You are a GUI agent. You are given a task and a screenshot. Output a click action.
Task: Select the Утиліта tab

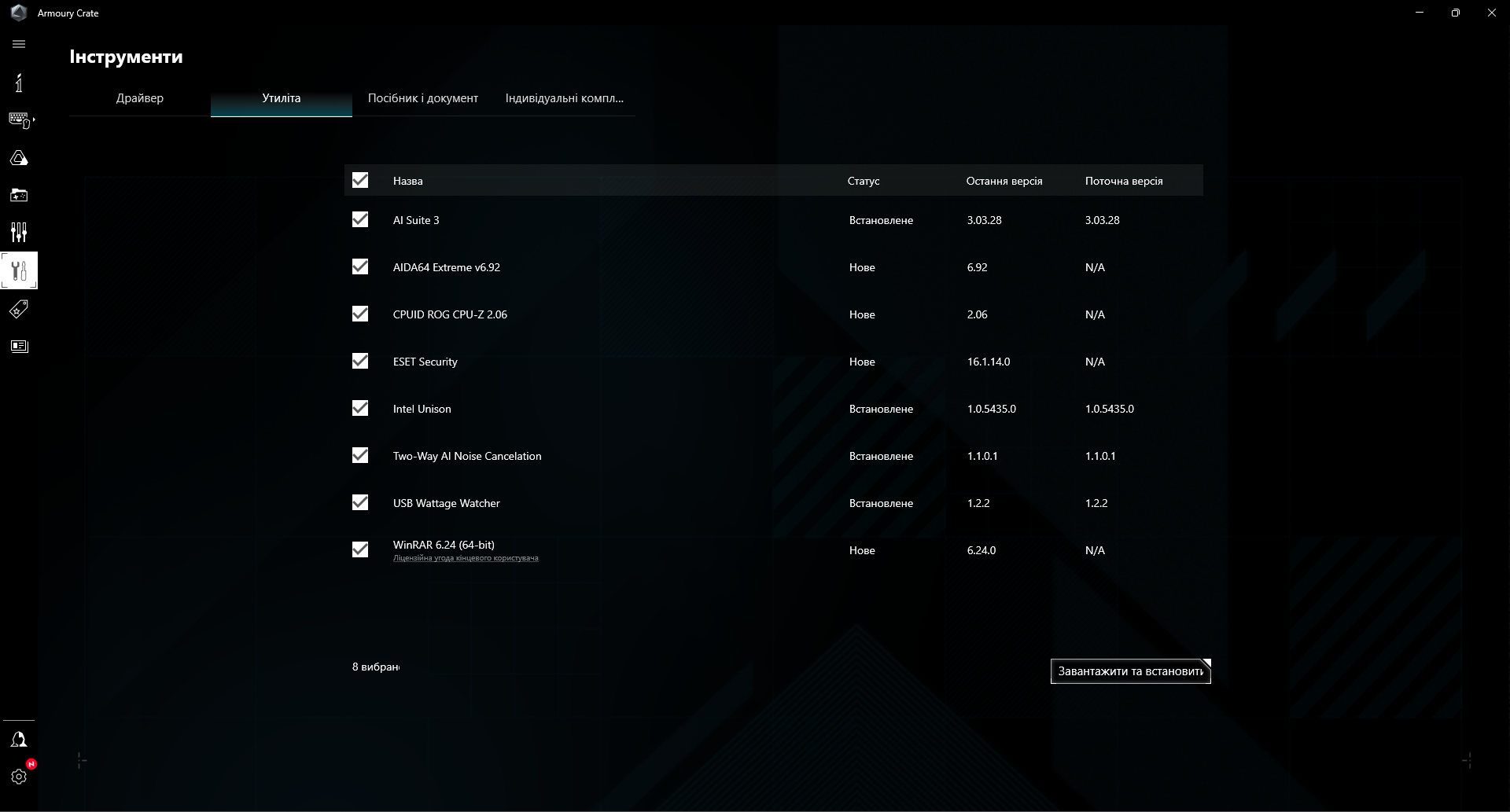tap(282, 98)
